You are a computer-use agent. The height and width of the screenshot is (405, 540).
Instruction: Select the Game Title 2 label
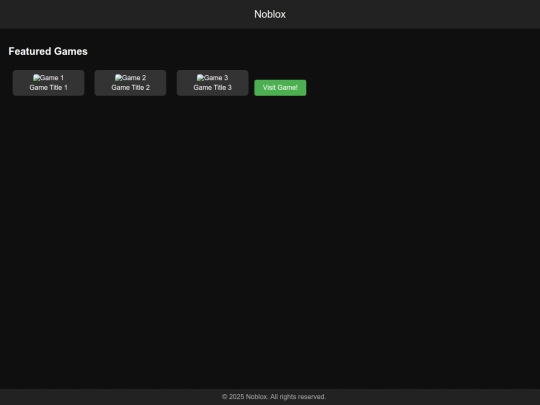pos(130,87)
